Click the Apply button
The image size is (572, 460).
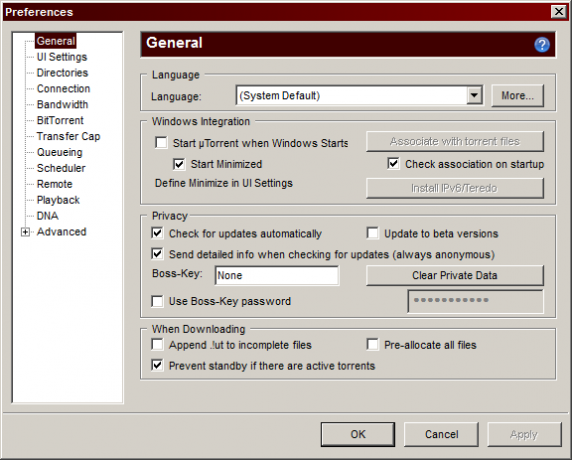[x=524, y=434]
